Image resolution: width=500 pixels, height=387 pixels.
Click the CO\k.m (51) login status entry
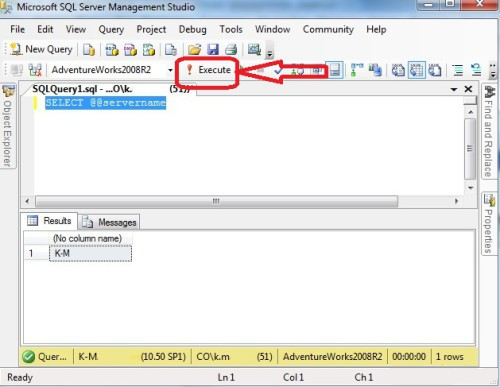coord(234,357)
